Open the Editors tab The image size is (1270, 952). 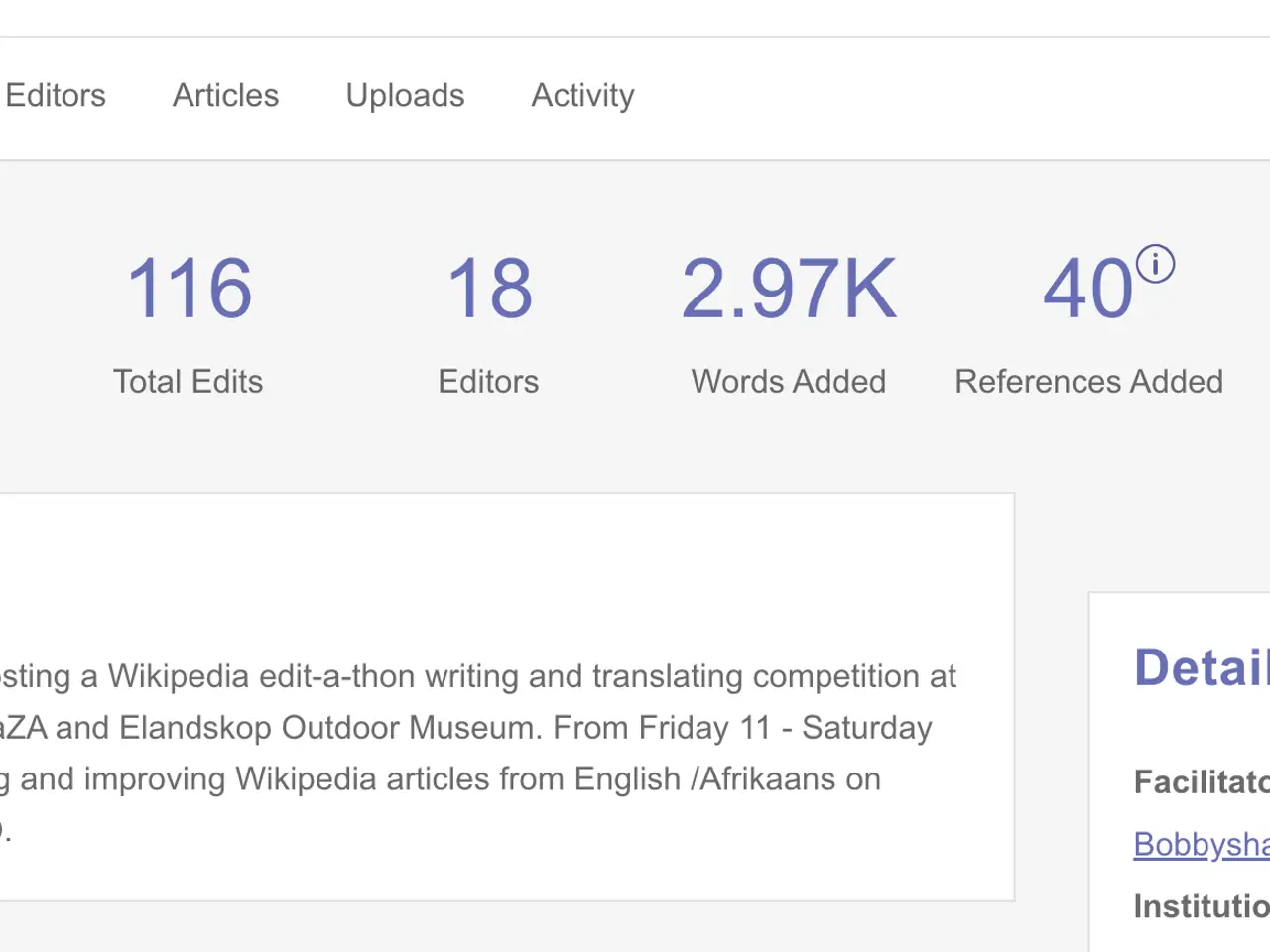56,96
